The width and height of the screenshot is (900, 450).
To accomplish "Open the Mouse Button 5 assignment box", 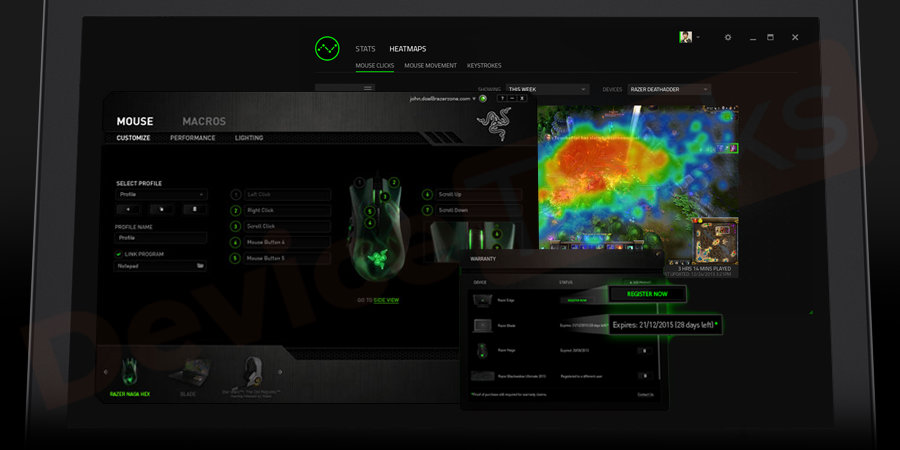I will pos(288,259).
